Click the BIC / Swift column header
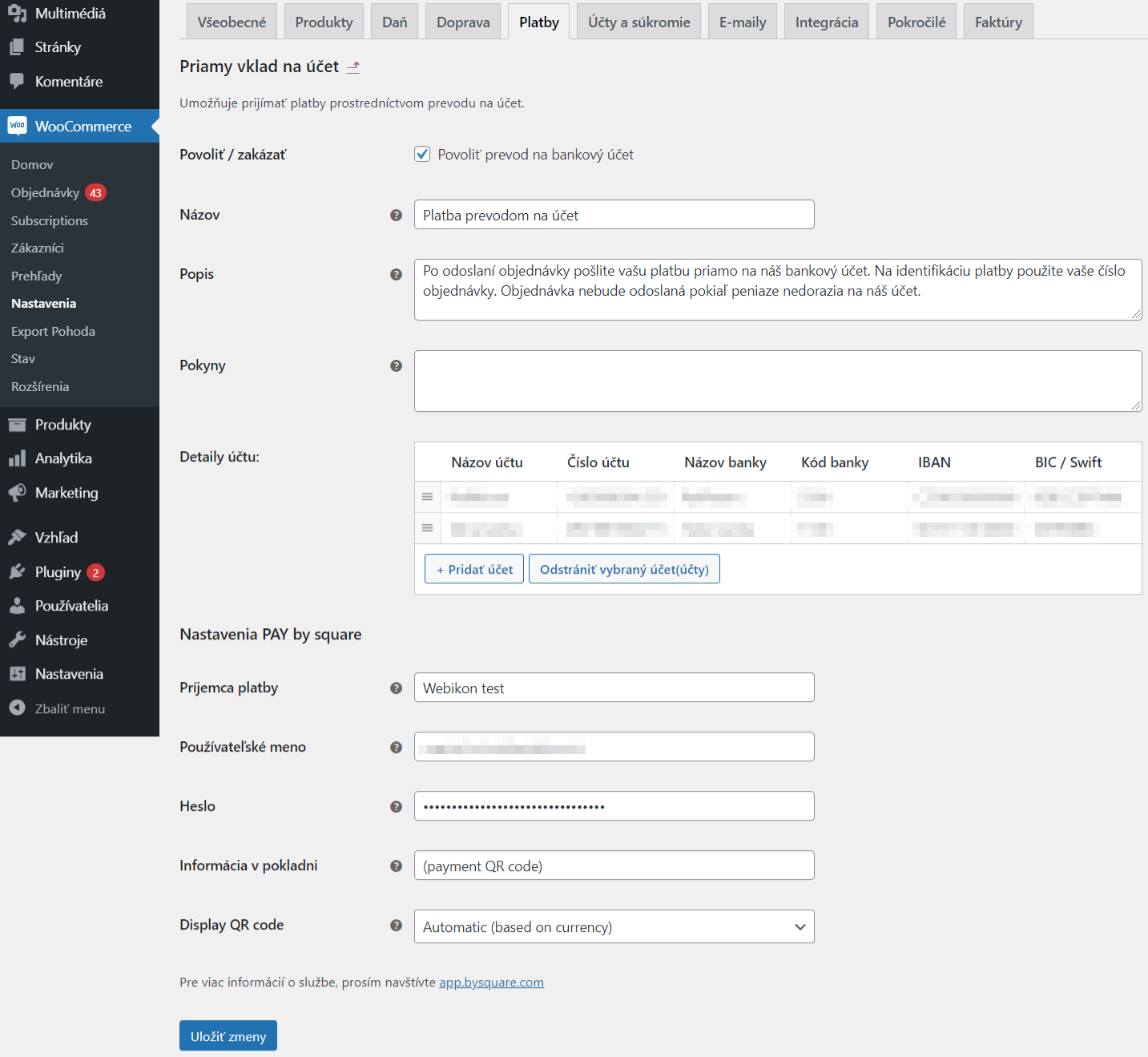 [1068, 462]
